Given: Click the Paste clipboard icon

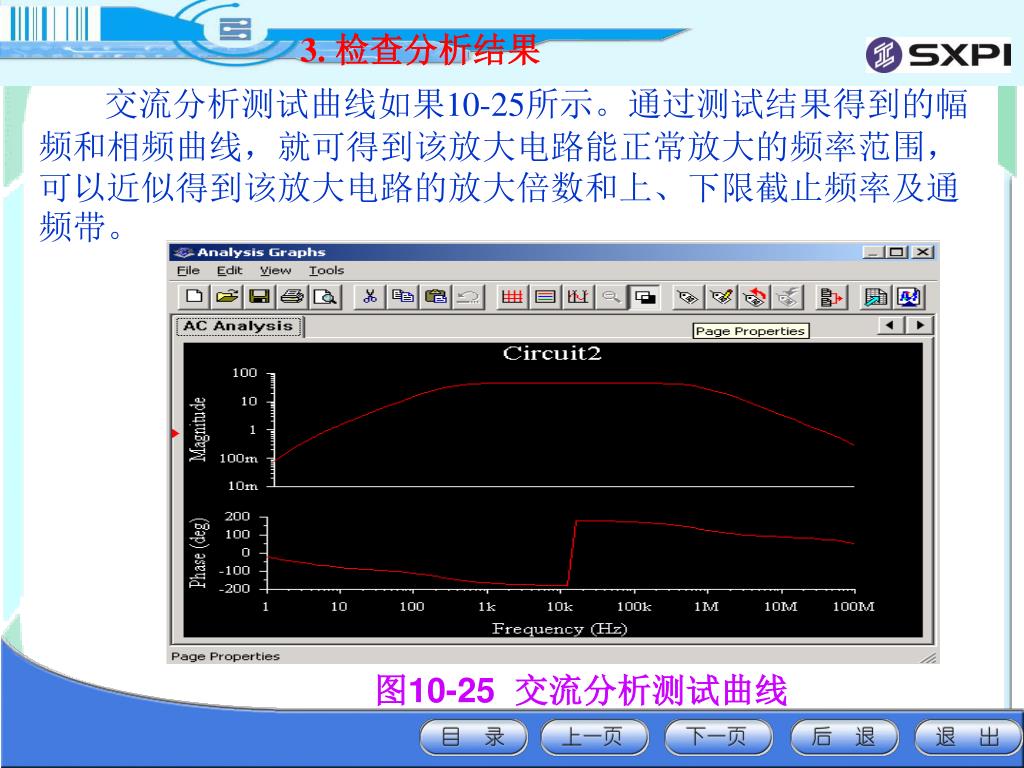Looking at the screenshot, I should pyautogui.click(x=436, y=297).
